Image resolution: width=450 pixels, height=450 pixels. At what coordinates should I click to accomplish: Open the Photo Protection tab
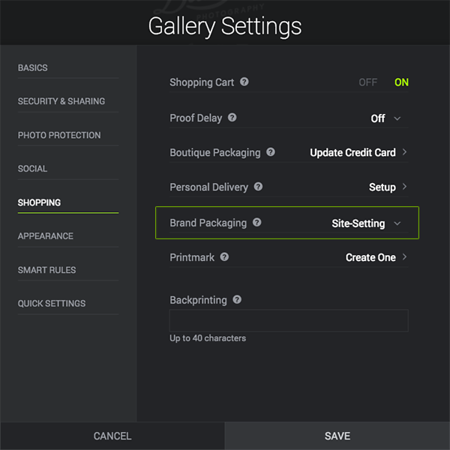59,135
